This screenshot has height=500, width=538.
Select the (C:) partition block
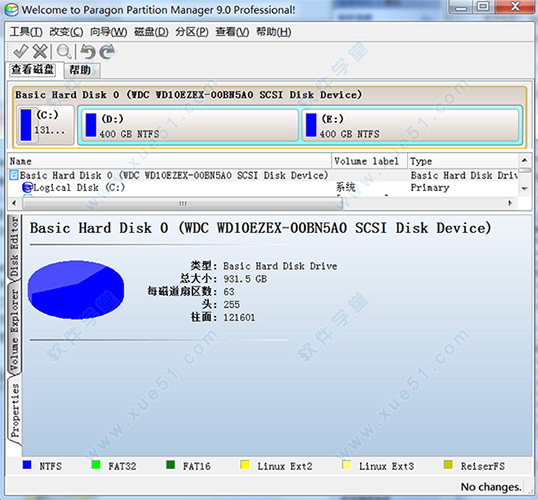point(45,125)
